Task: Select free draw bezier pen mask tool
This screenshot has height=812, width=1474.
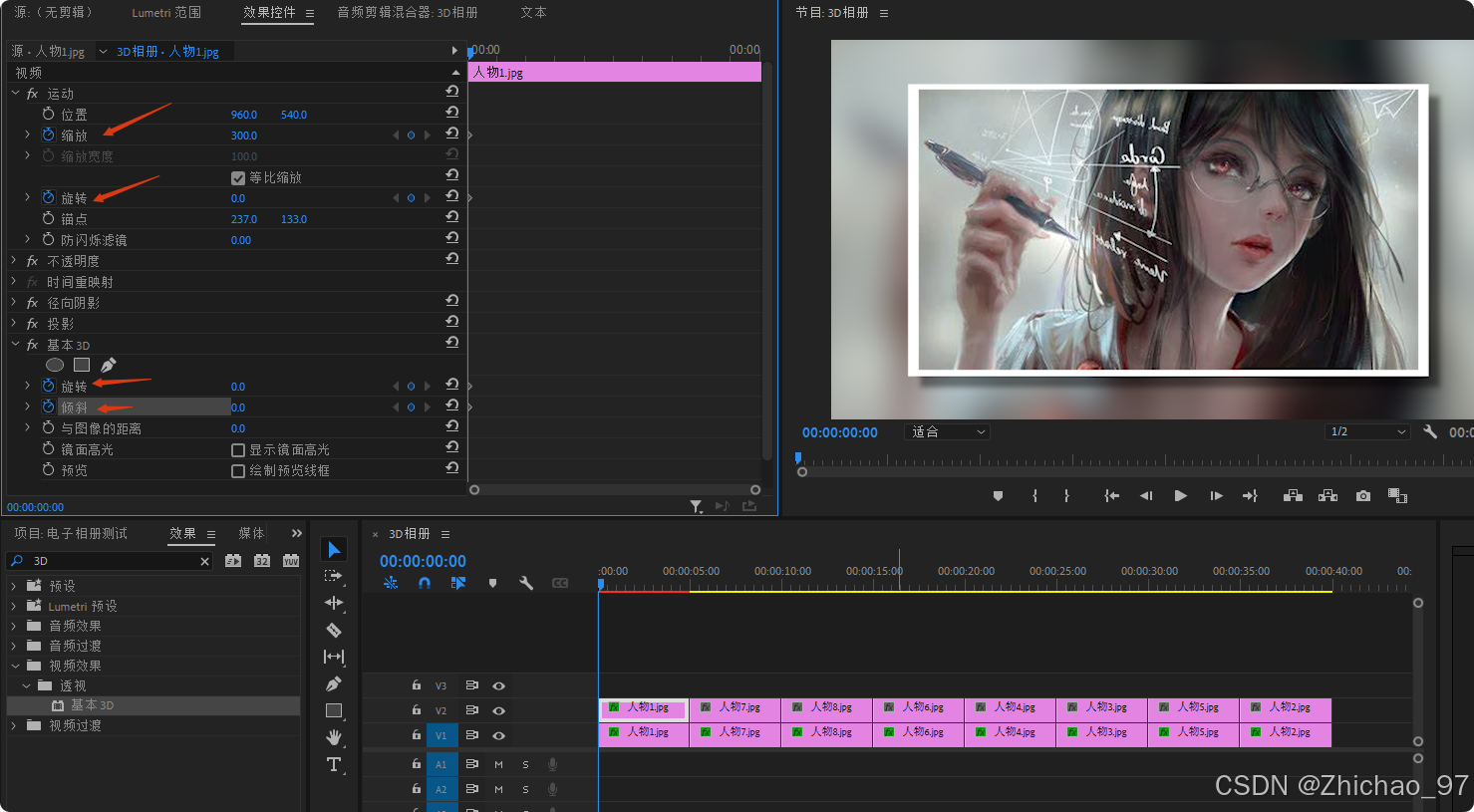Action: point(109,365)
